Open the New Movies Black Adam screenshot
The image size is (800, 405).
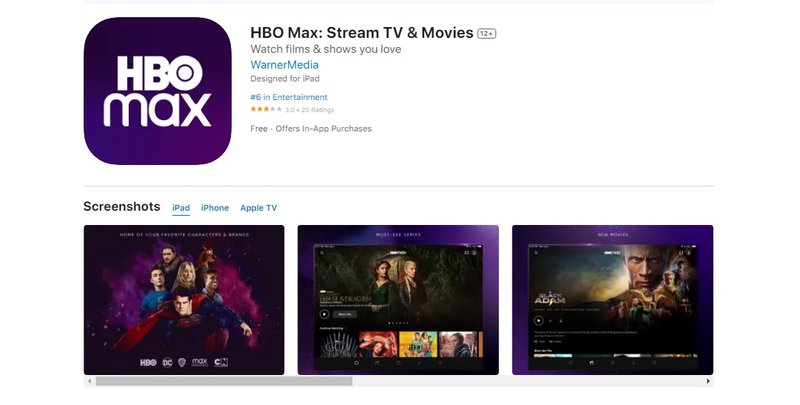click(612, 300)
